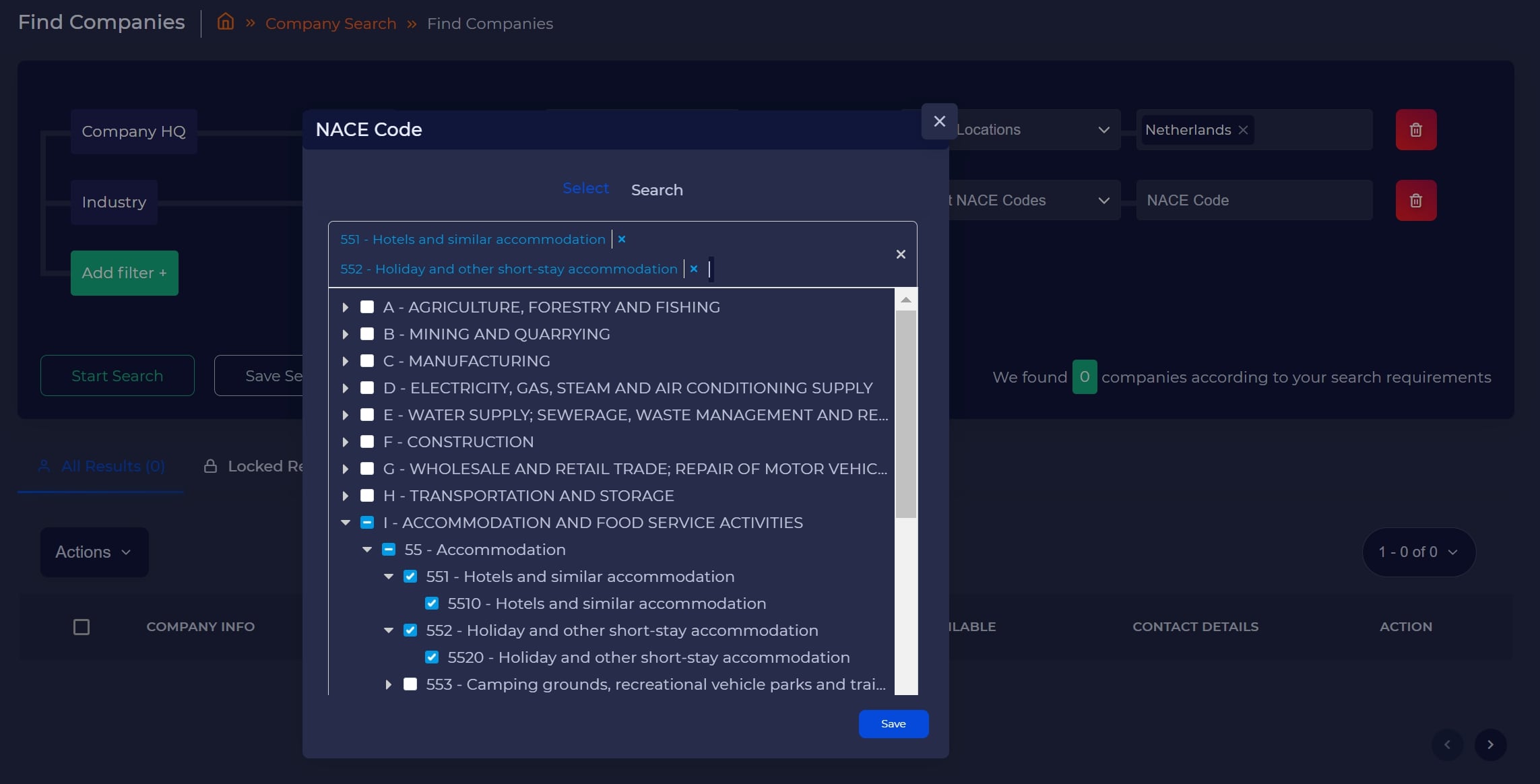Delete the Industry filter row
The image size is (1540, 784).
point(1415,201)
